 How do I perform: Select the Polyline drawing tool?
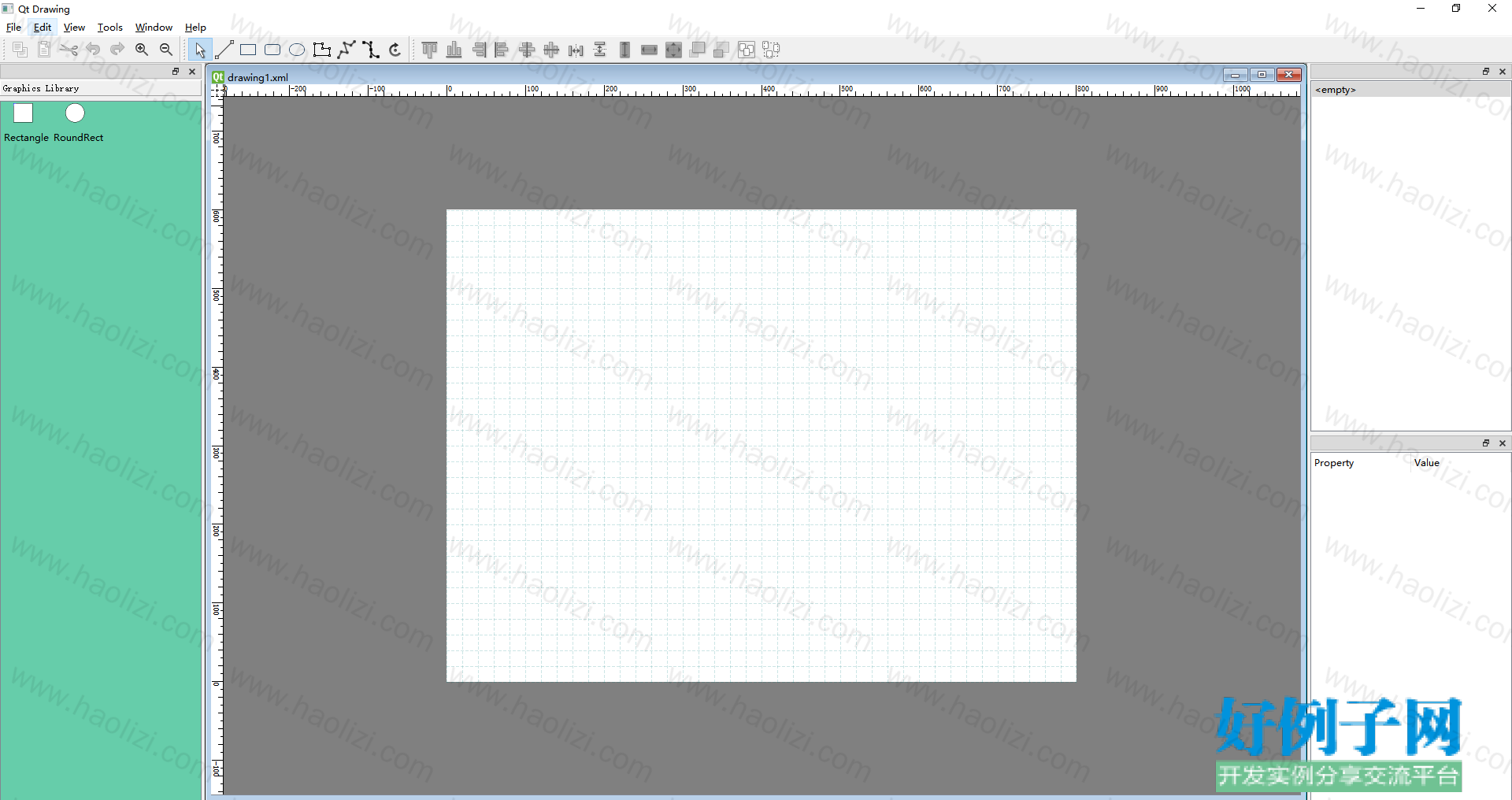click(x=346, y=50)
